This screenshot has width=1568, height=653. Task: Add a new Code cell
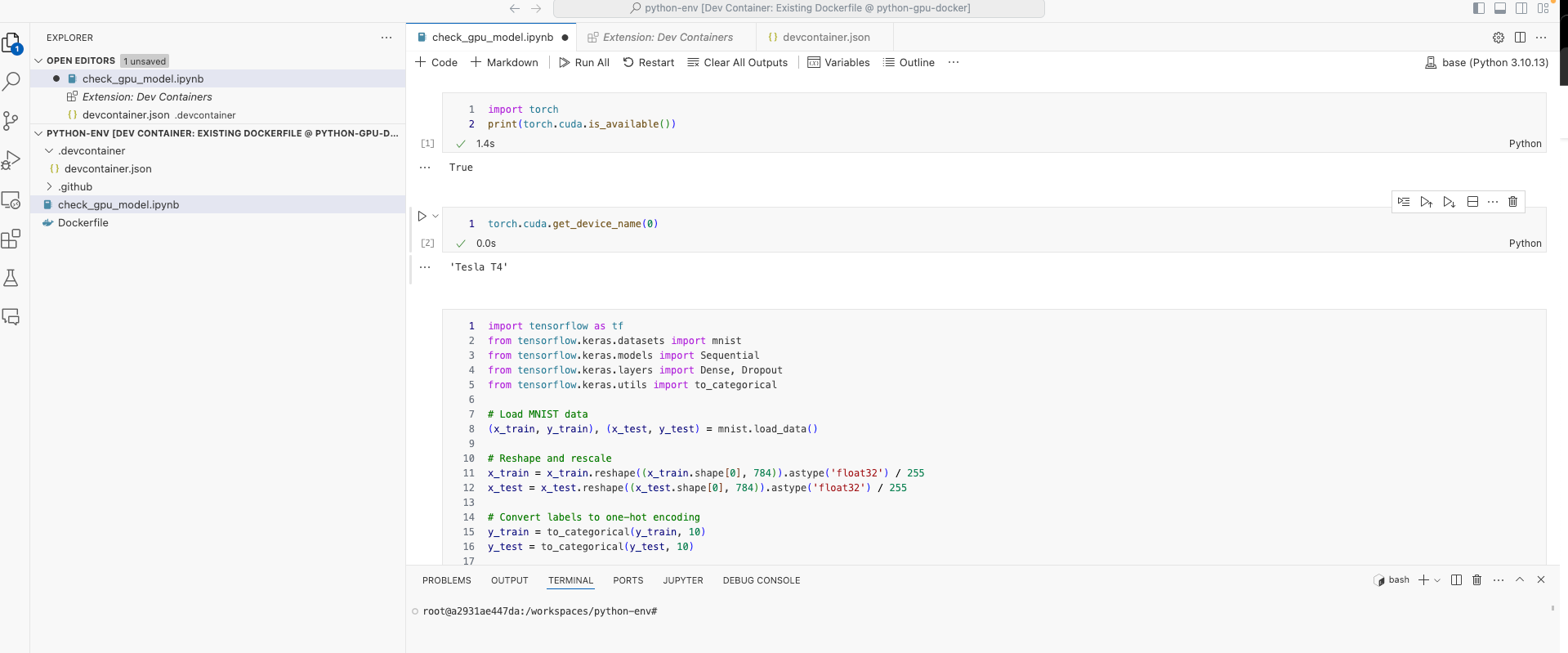[436, 62]
